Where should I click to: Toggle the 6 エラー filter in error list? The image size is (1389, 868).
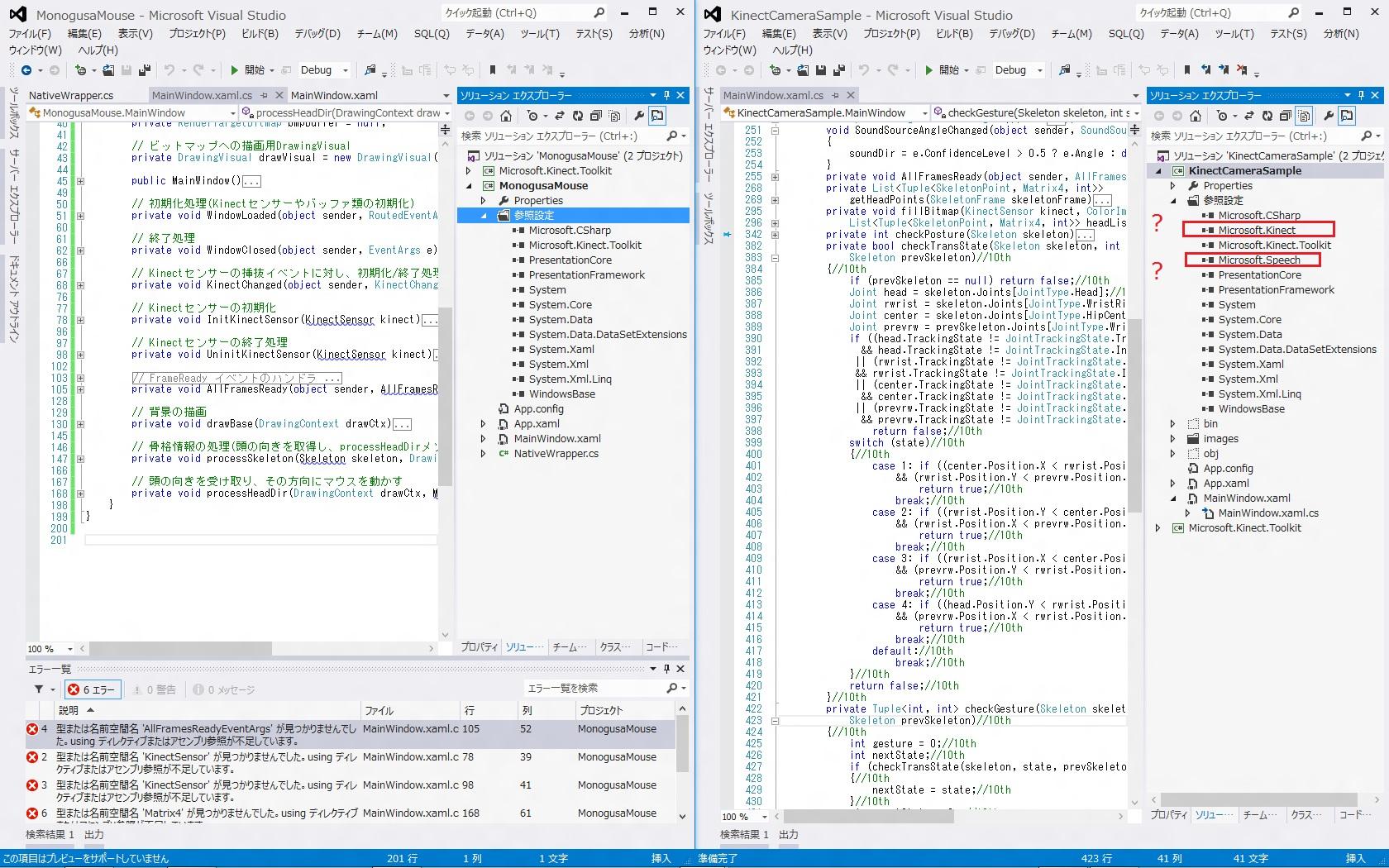pyautogui.click(x=93, y=689)
